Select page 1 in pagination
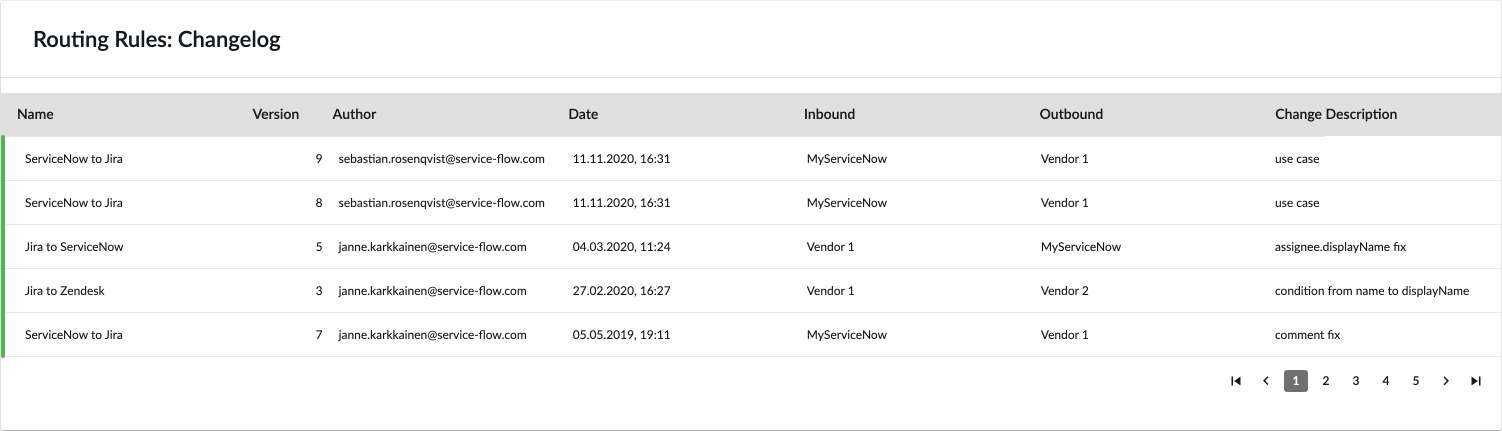Viewport: 1502px width, 431px height. [x=1296, y=381]
